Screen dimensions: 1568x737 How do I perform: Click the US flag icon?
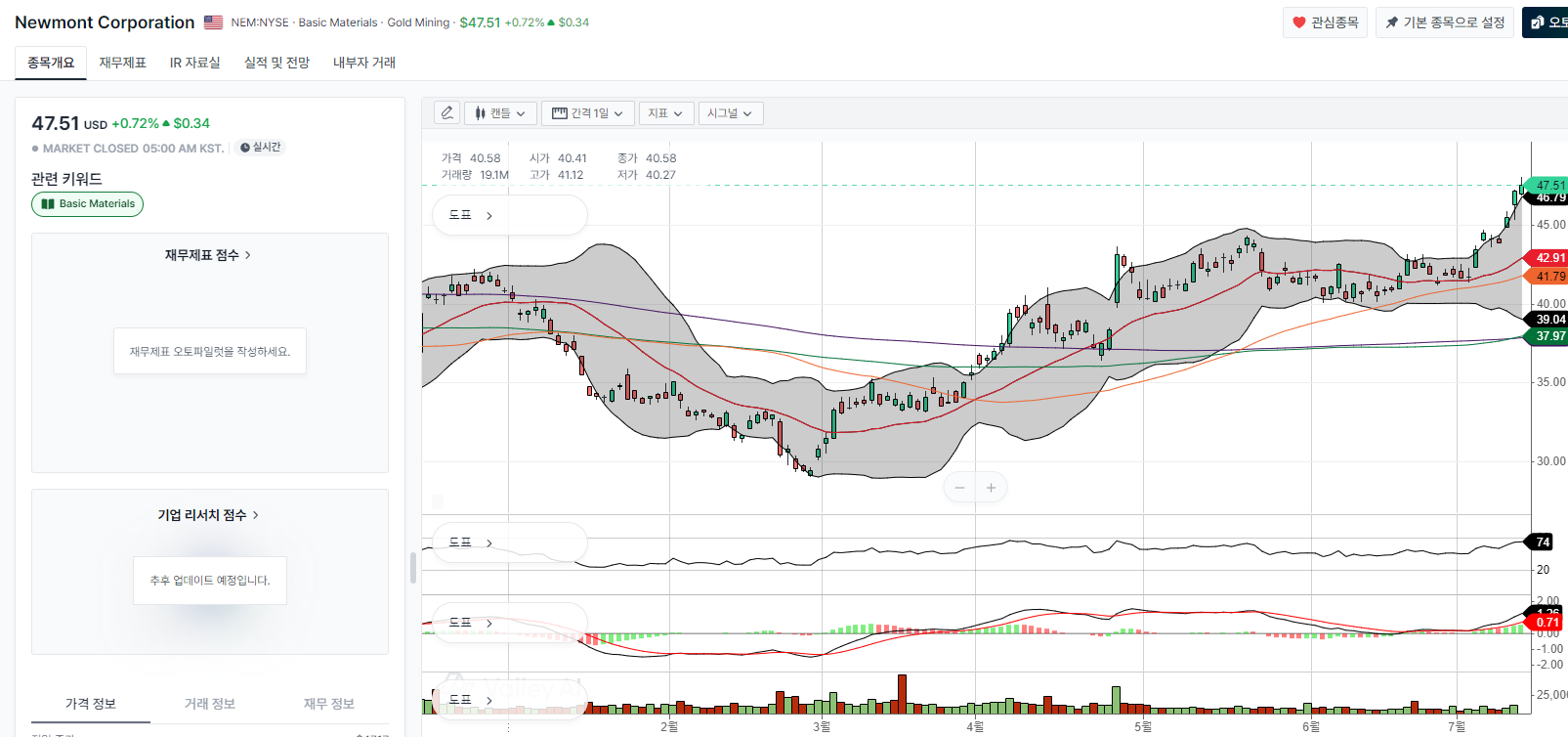pos(213,22)
